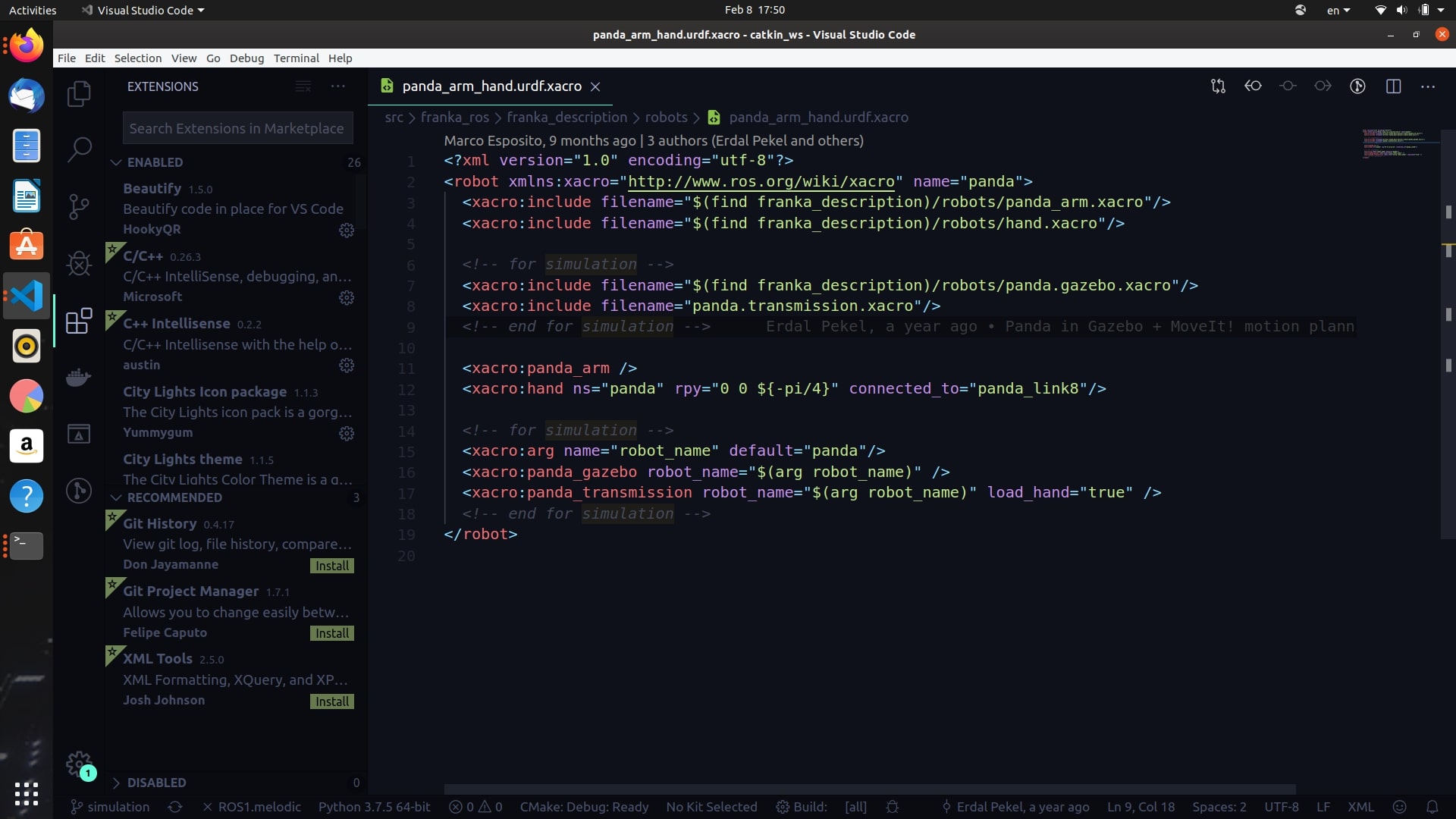The width and height of the screenshot is (1456, 819).
Task: Open the Selection menu
Action: (137, 58)
